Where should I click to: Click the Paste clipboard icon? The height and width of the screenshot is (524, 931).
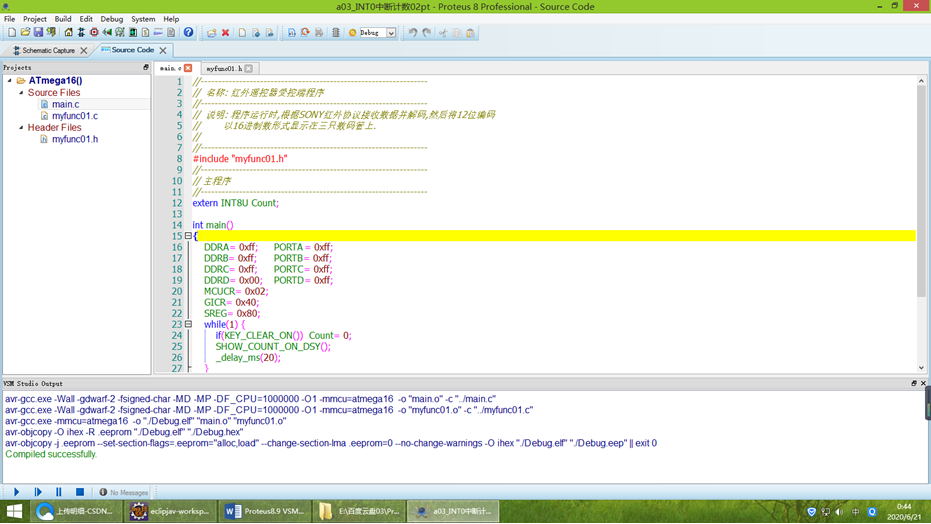[470, 33]
